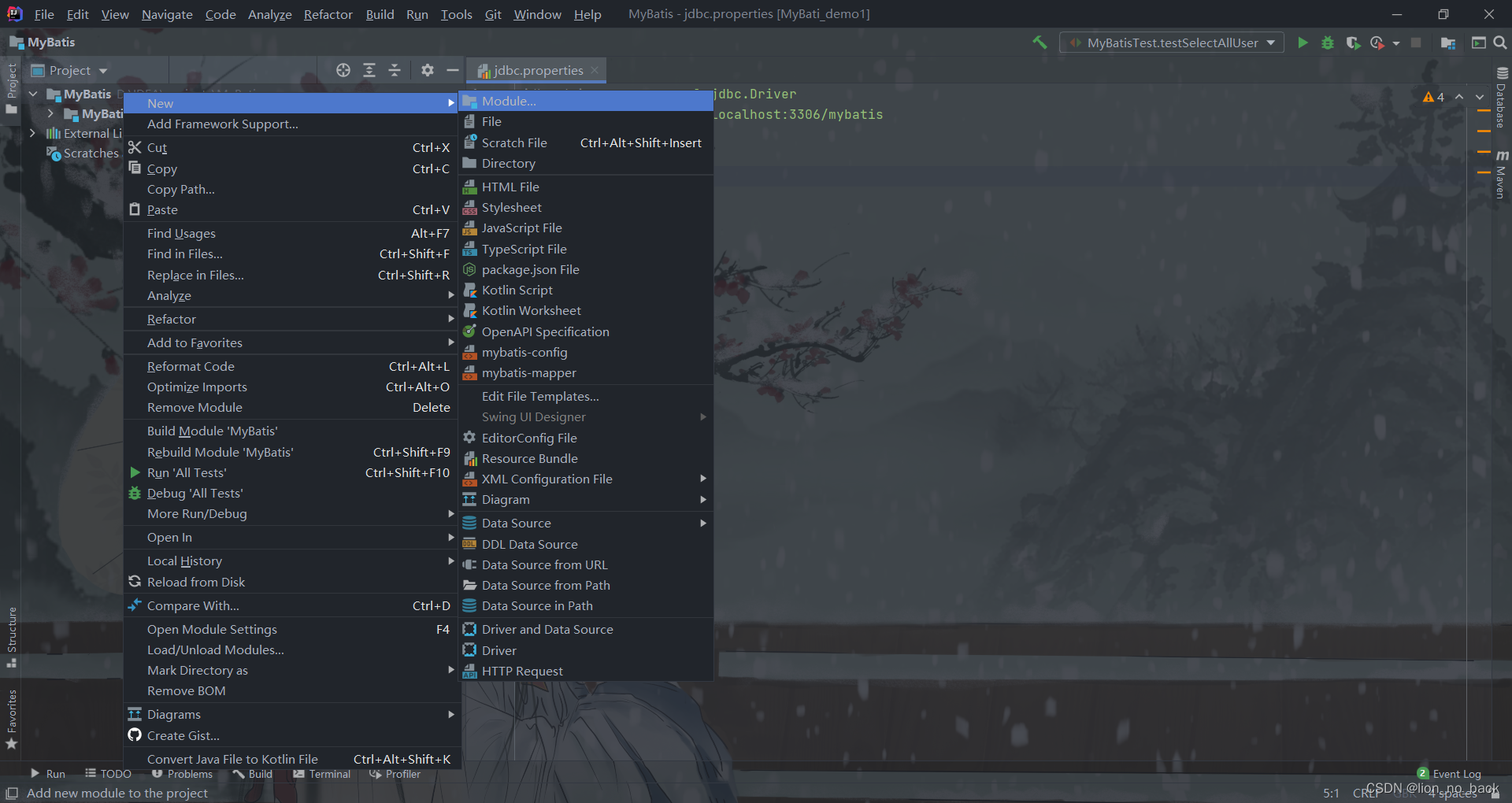The height and width of the screenshot is (803, 1512).
Task: Choose Reformat Code entry
Action: 291,366
